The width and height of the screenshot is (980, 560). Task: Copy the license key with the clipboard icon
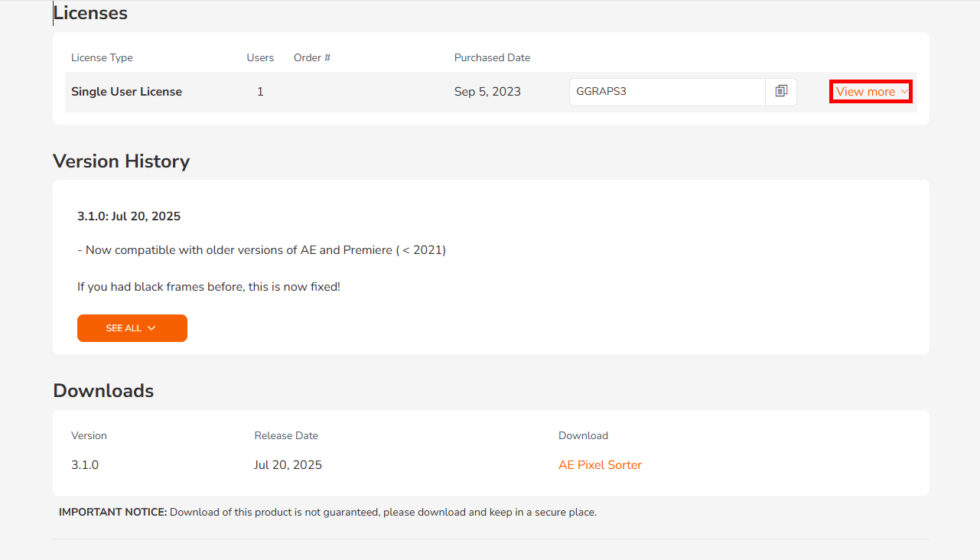pos(781,91)
